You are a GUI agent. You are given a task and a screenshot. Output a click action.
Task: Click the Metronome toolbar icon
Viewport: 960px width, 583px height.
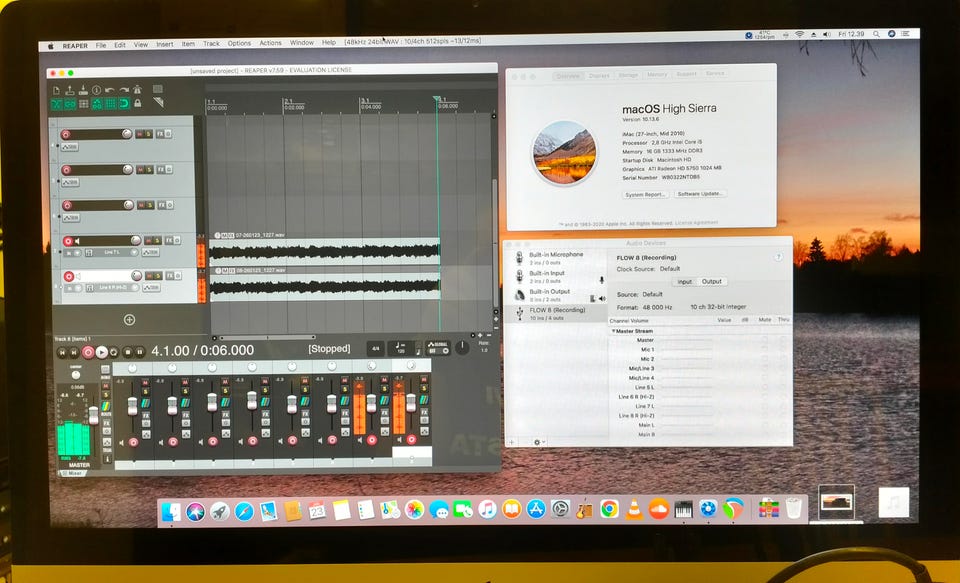coord(137,90)
